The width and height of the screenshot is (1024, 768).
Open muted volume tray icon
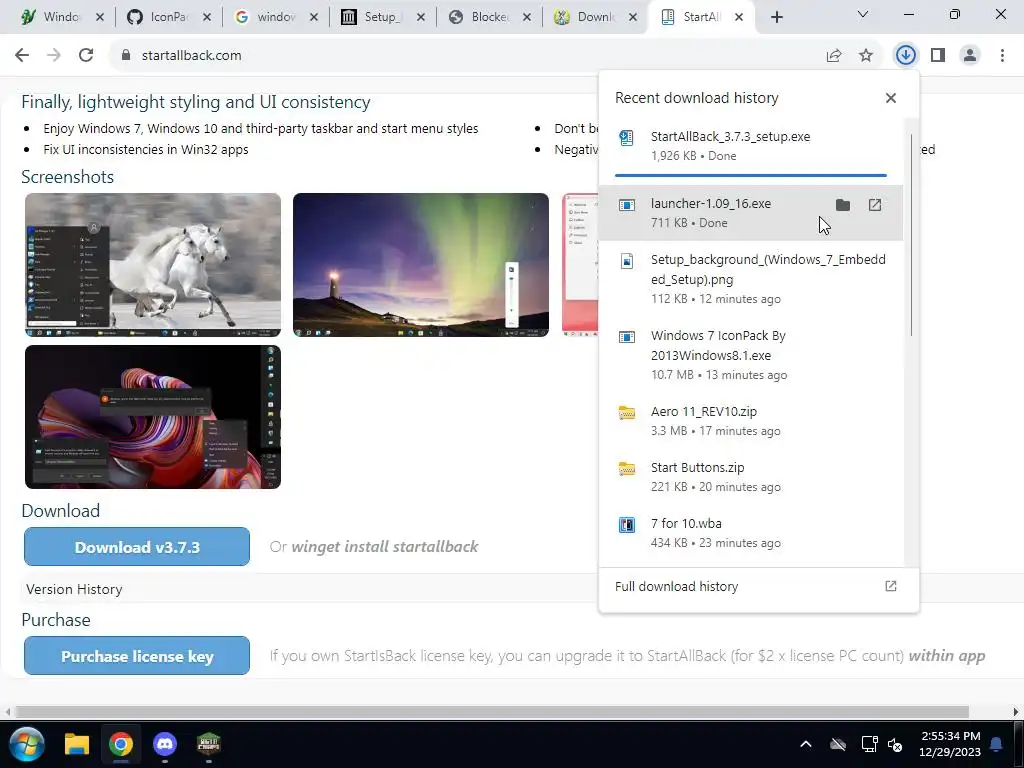pos(895,744)
